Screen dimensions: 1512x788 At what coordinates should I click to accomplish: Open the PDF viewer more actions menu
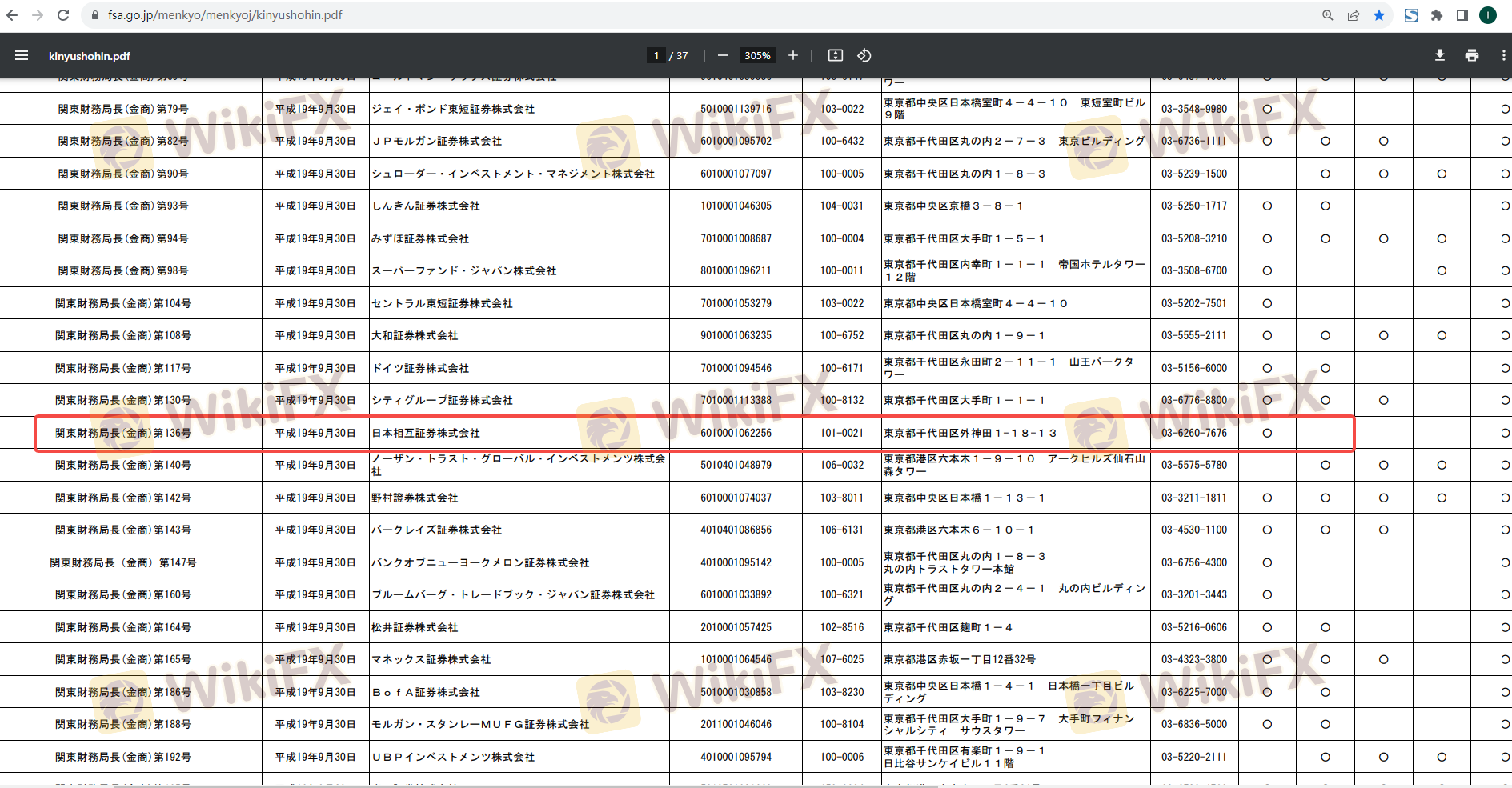1502,55
